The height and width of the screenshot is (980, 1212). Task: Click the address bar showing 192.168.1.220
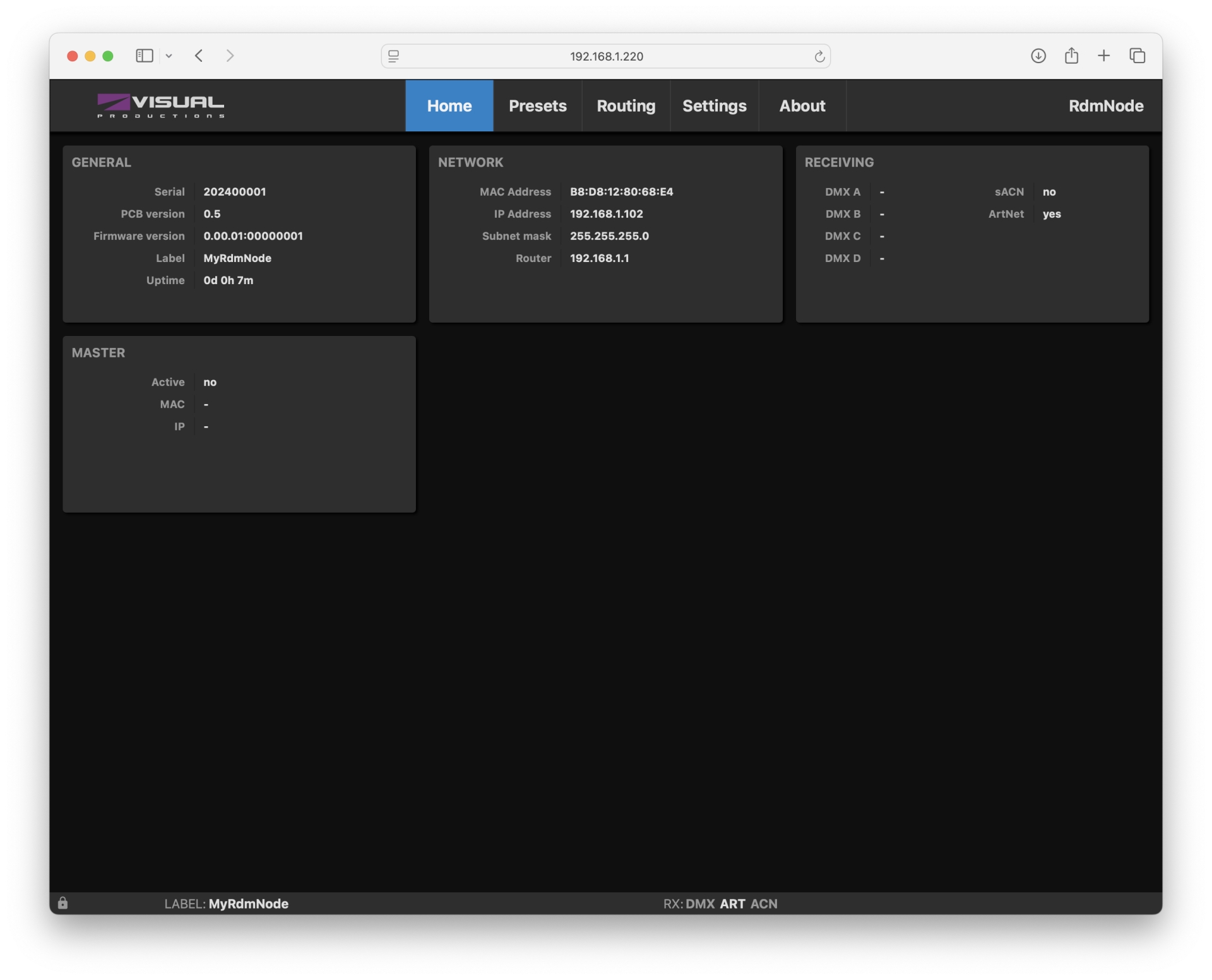(x=606, y=56)
